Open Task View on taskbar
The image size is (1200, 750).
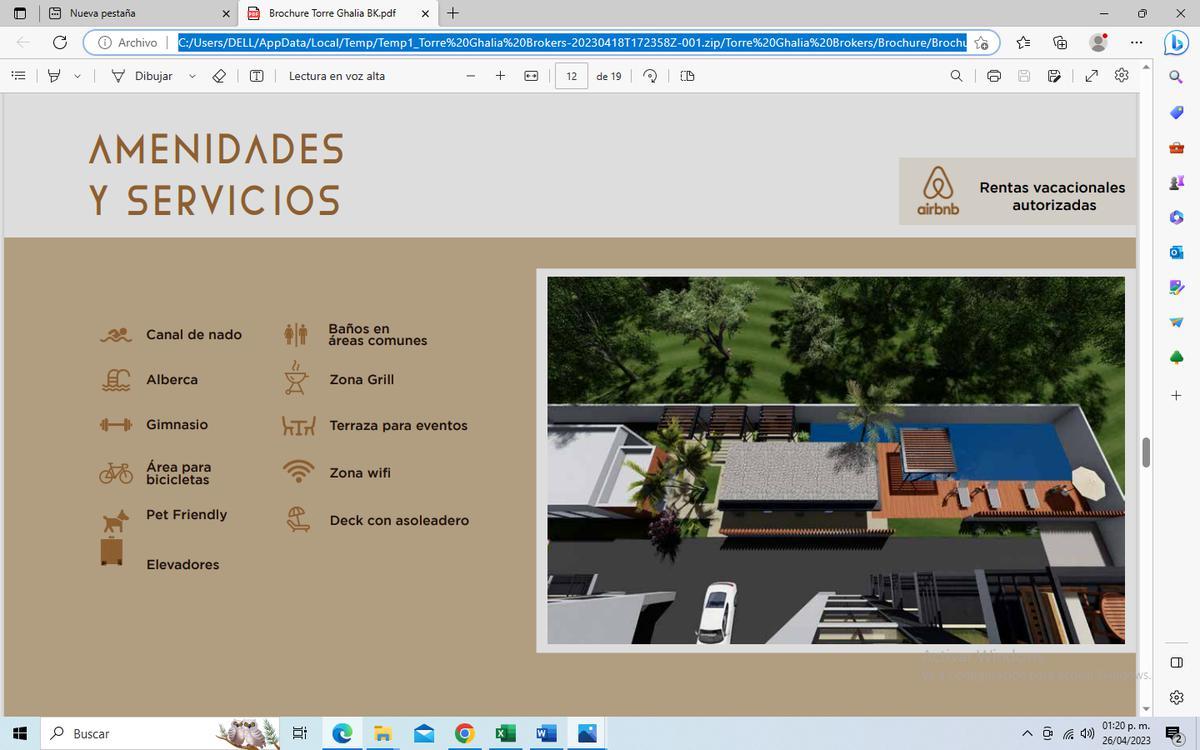(x=299, y=733)
